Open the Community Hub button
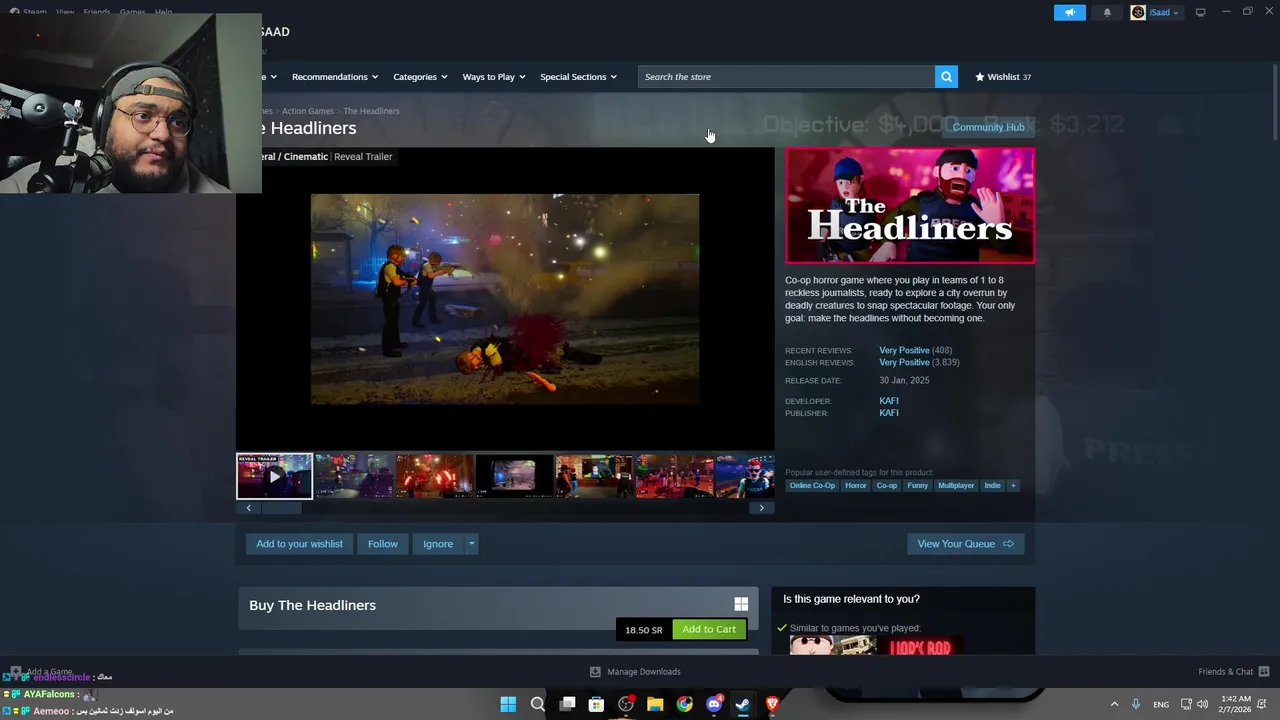The height and width of the screenshot is (720, 1280). [x=988, y=127]
